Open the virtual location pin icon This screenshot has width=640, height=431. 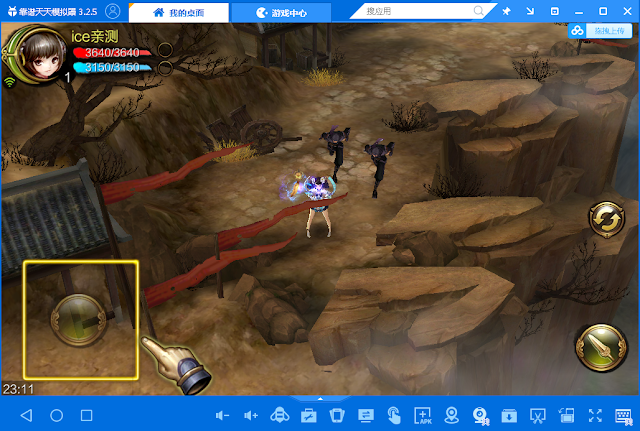[x=451, y=415]
